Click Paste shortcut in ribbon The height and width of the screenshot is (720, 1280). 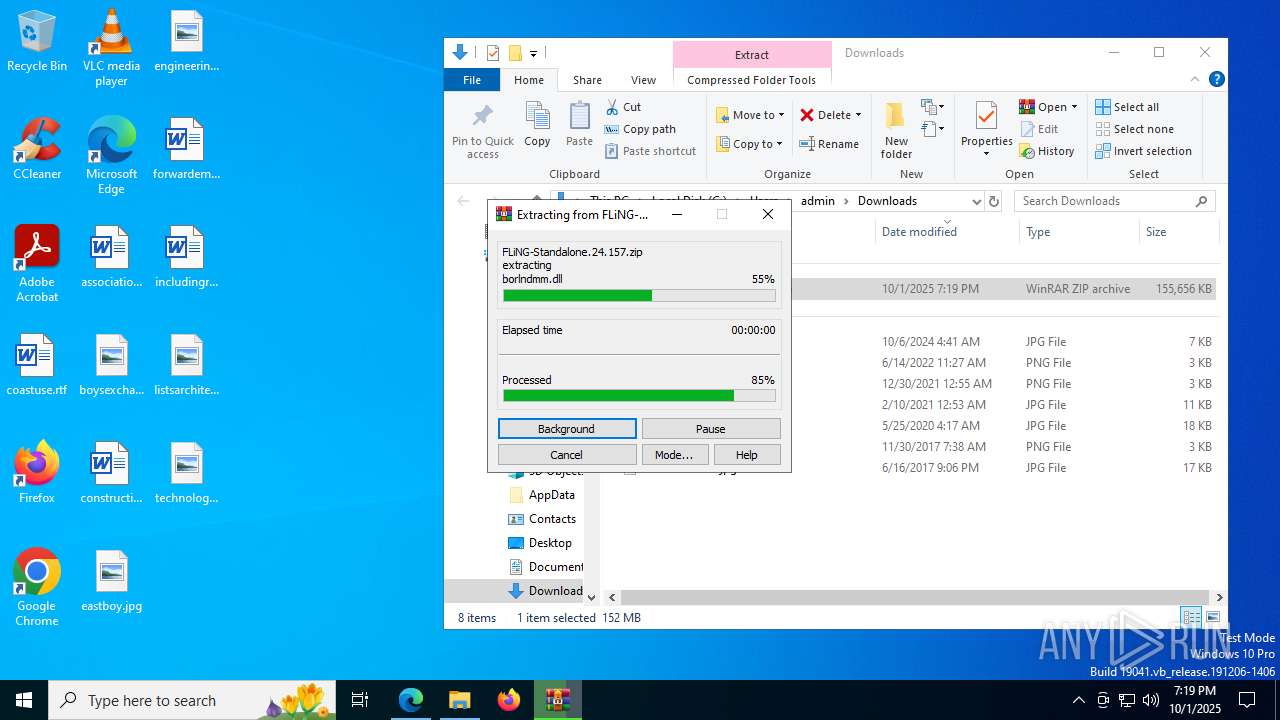[x=650, y=151]
